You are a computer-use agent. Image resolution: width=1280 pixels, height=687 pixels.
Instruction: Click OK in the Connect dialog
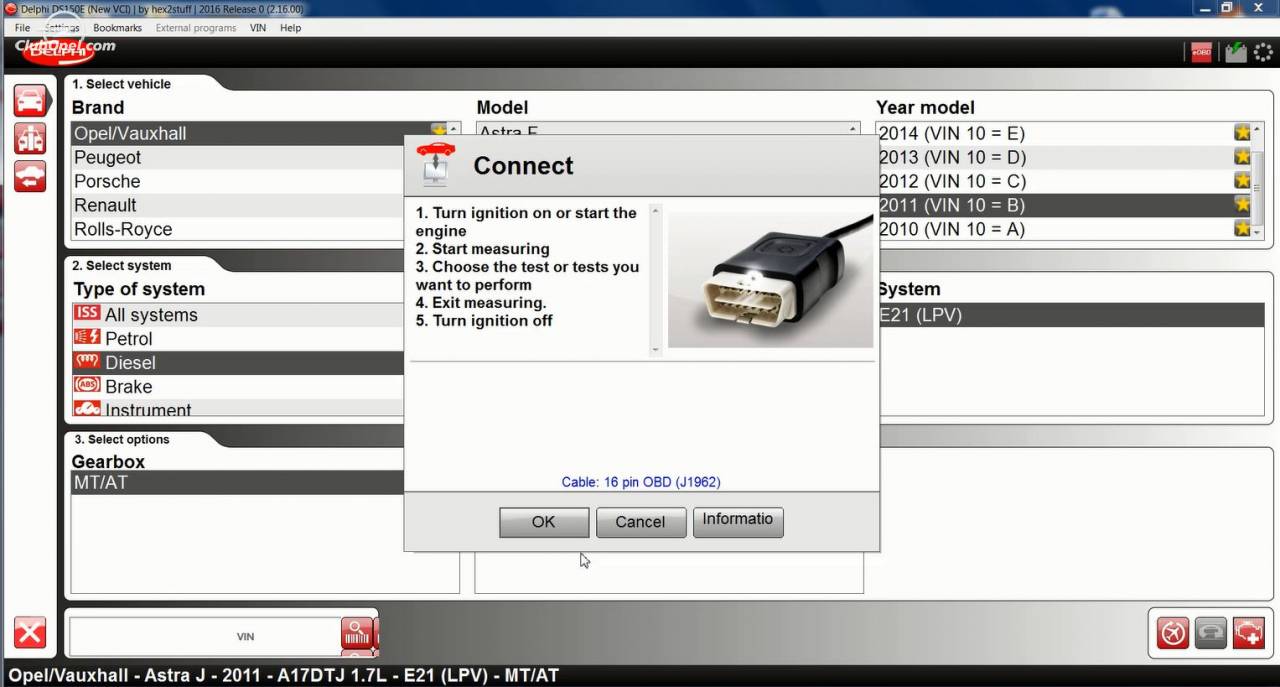(x=544, y=522)
